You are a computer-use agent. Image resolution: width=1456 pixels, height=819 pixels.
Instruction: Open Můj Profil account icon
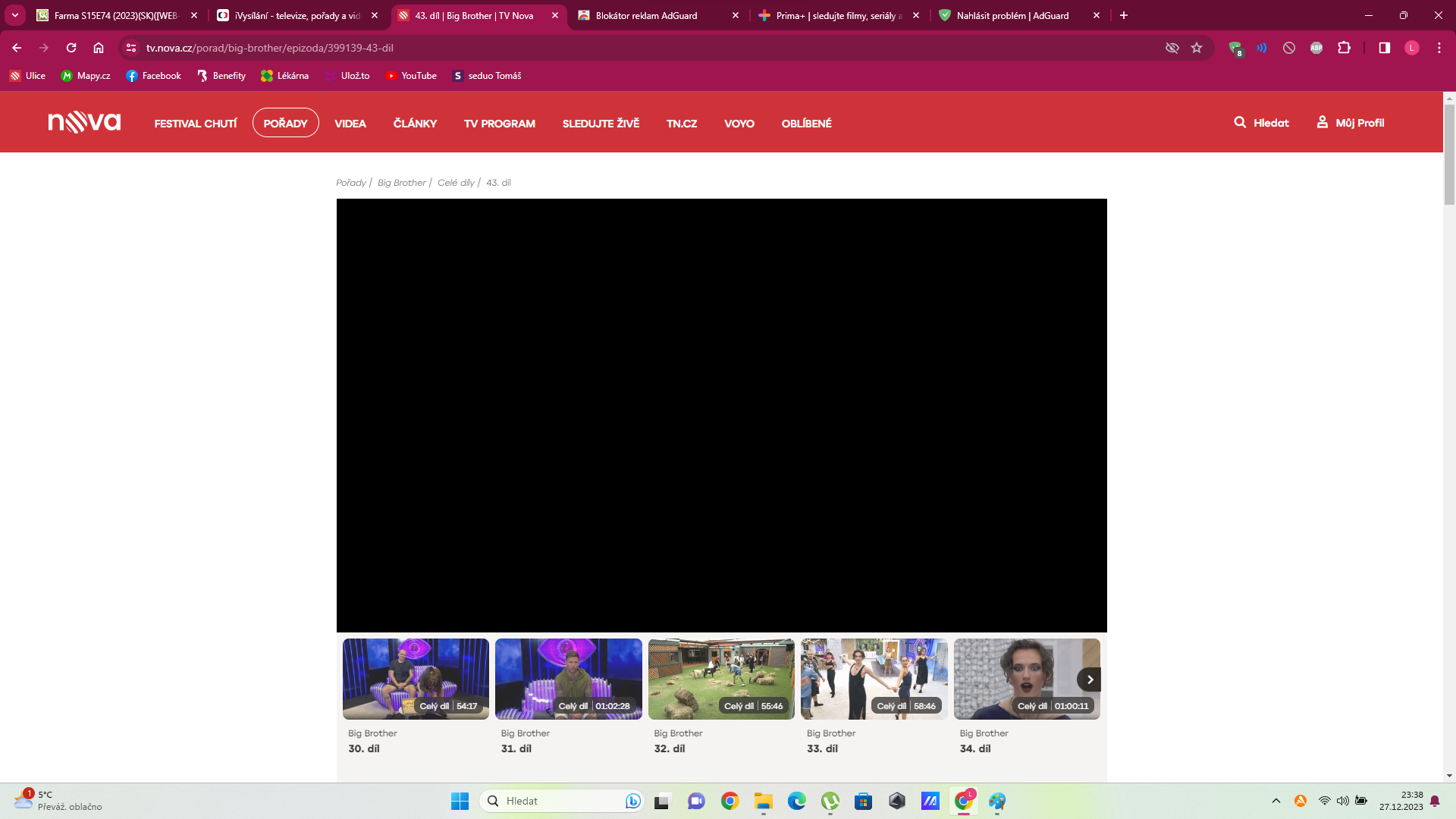[x=1324, y=122]
